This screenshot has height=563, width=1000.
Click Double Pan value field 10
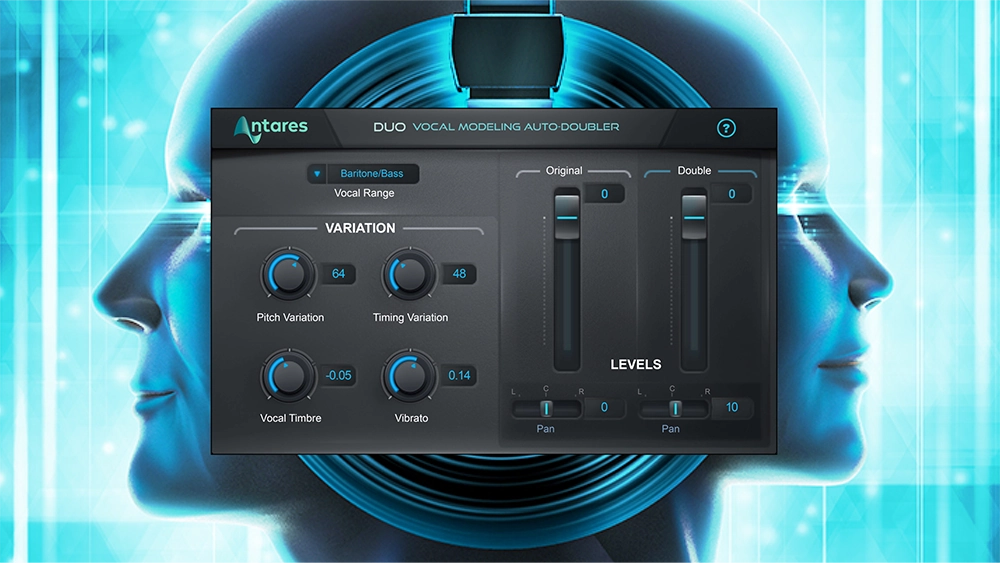tap(732, 407)
